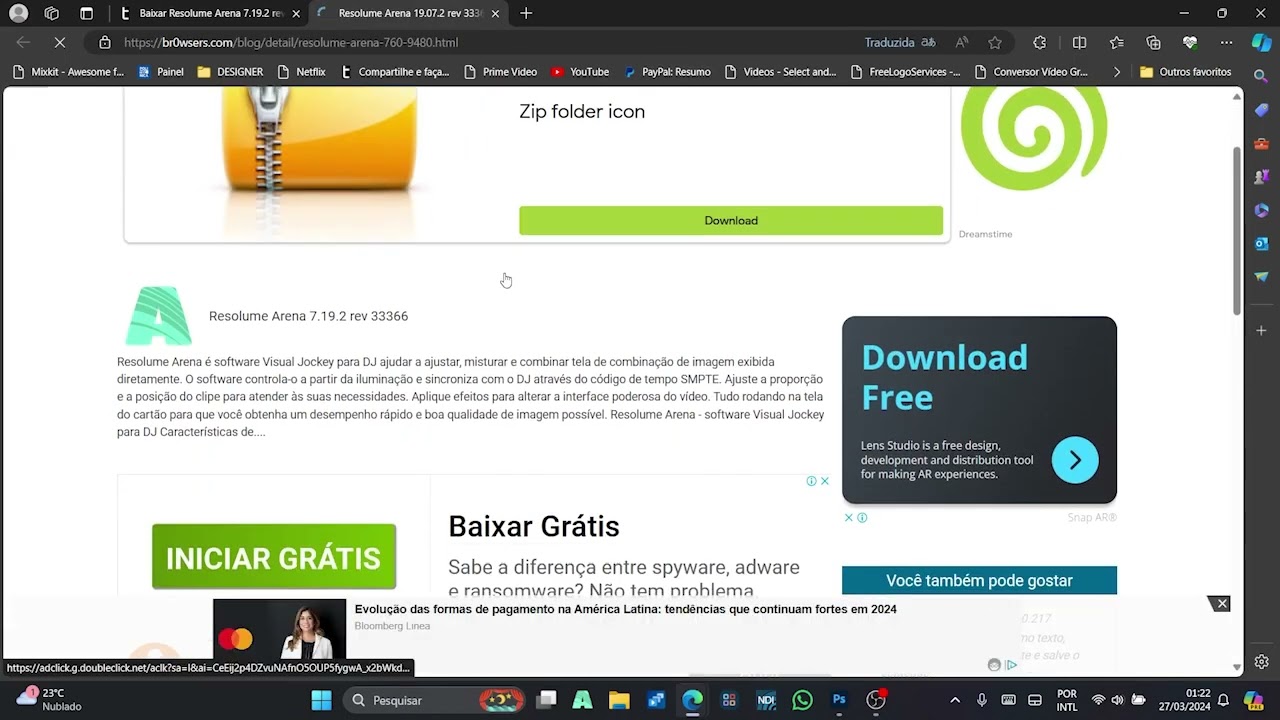Click the Lens Studio ad arrow button
The image size is (1280, 720).
point(1075,460)
